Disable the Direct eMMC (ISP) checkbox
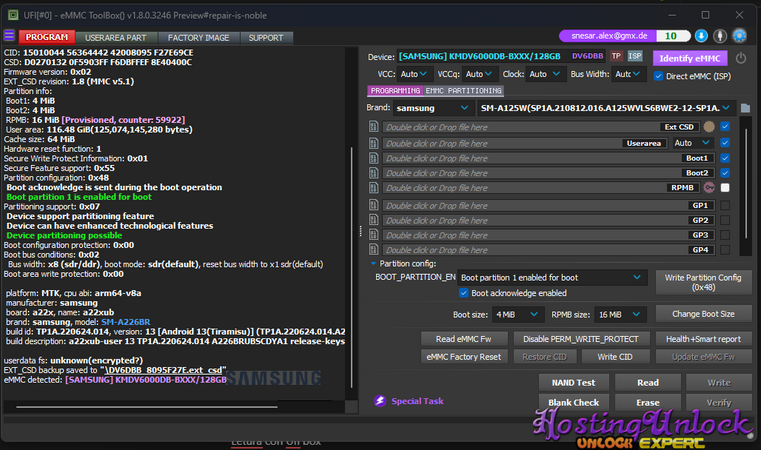761x450 pixels. pyautogui.click(x=658, y=75)
